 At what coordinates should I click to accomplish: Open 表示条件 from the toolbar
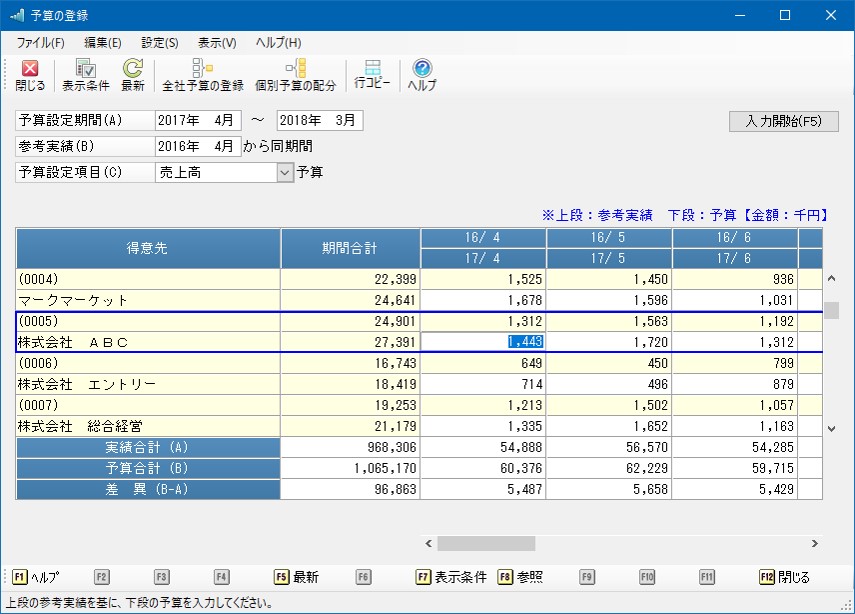tap(86, 75)
